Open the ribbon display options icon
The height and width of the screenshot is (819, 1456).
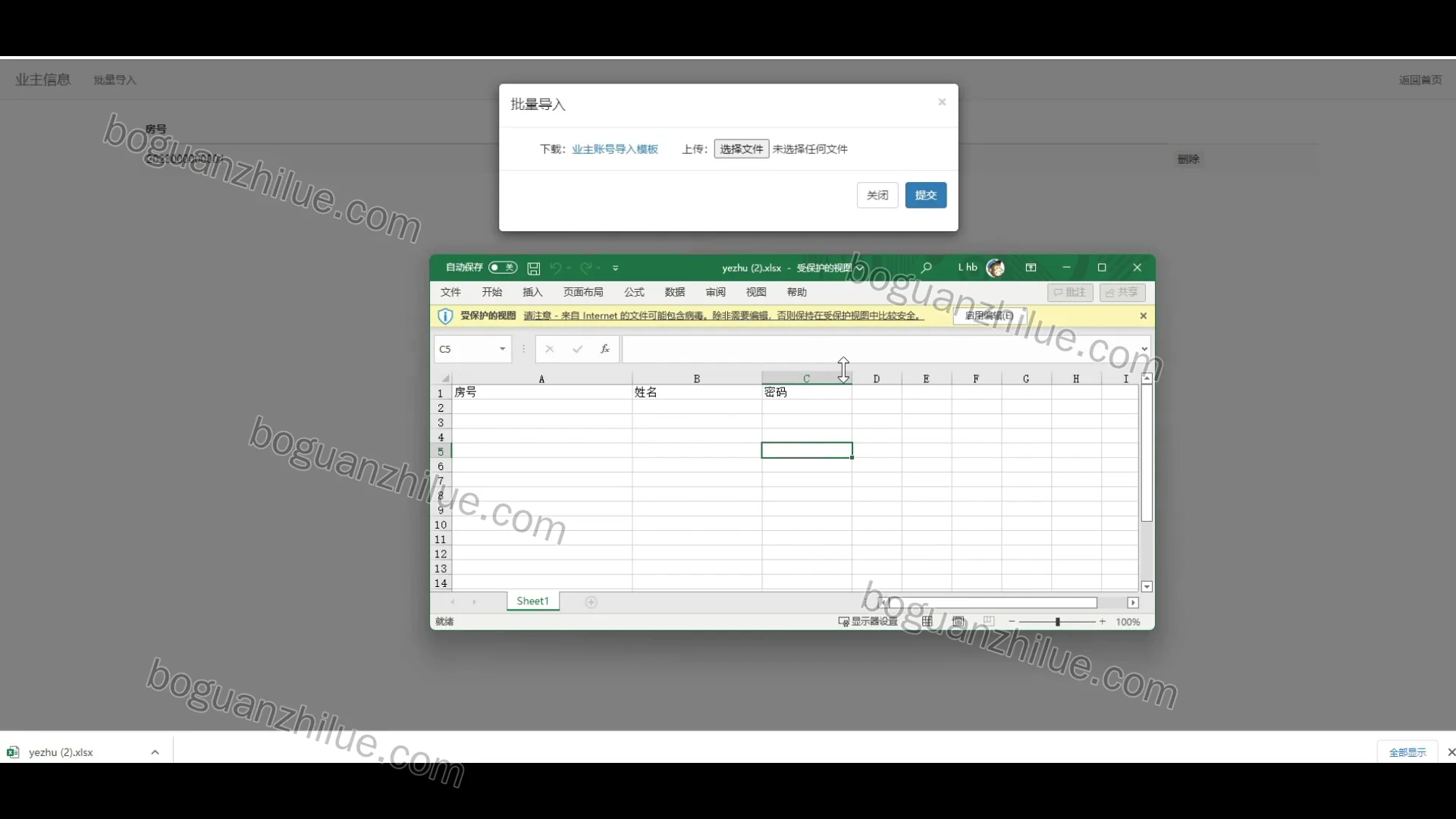pyautogui.click(x=1031, y=268)
